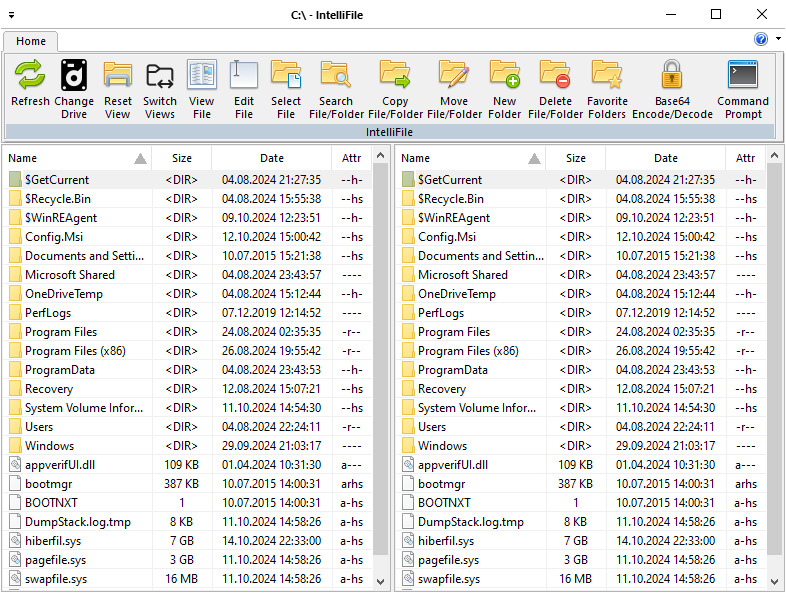Select $GetCurrent folder icon in left pane
Screen dimensions: 786x593
(x=15, y=179)
